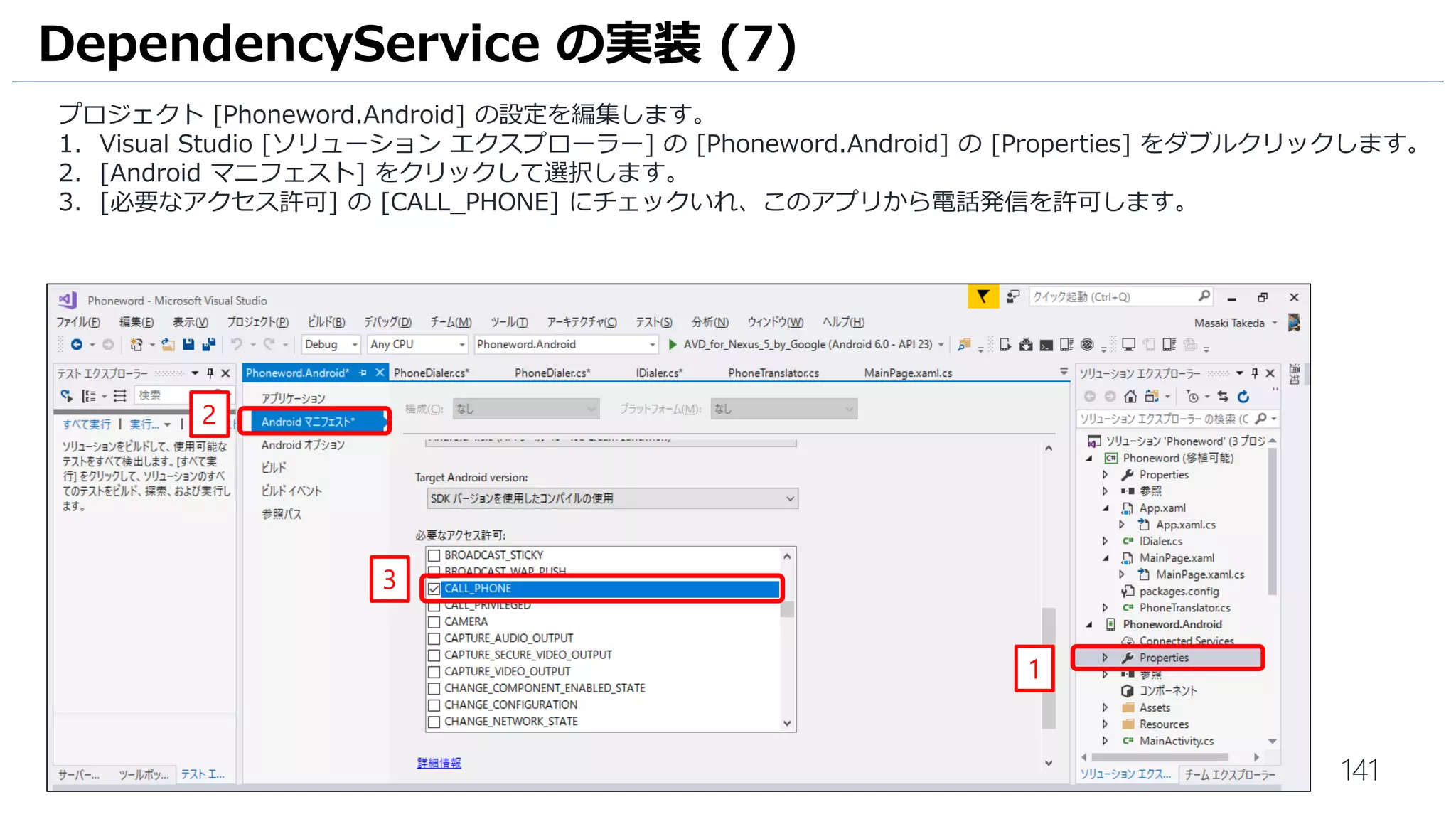The height and width of the screenshot is (819, 1456).
Task: Click the user avatar picture of Masaki Takeda
Action: tap(1294, 323)
